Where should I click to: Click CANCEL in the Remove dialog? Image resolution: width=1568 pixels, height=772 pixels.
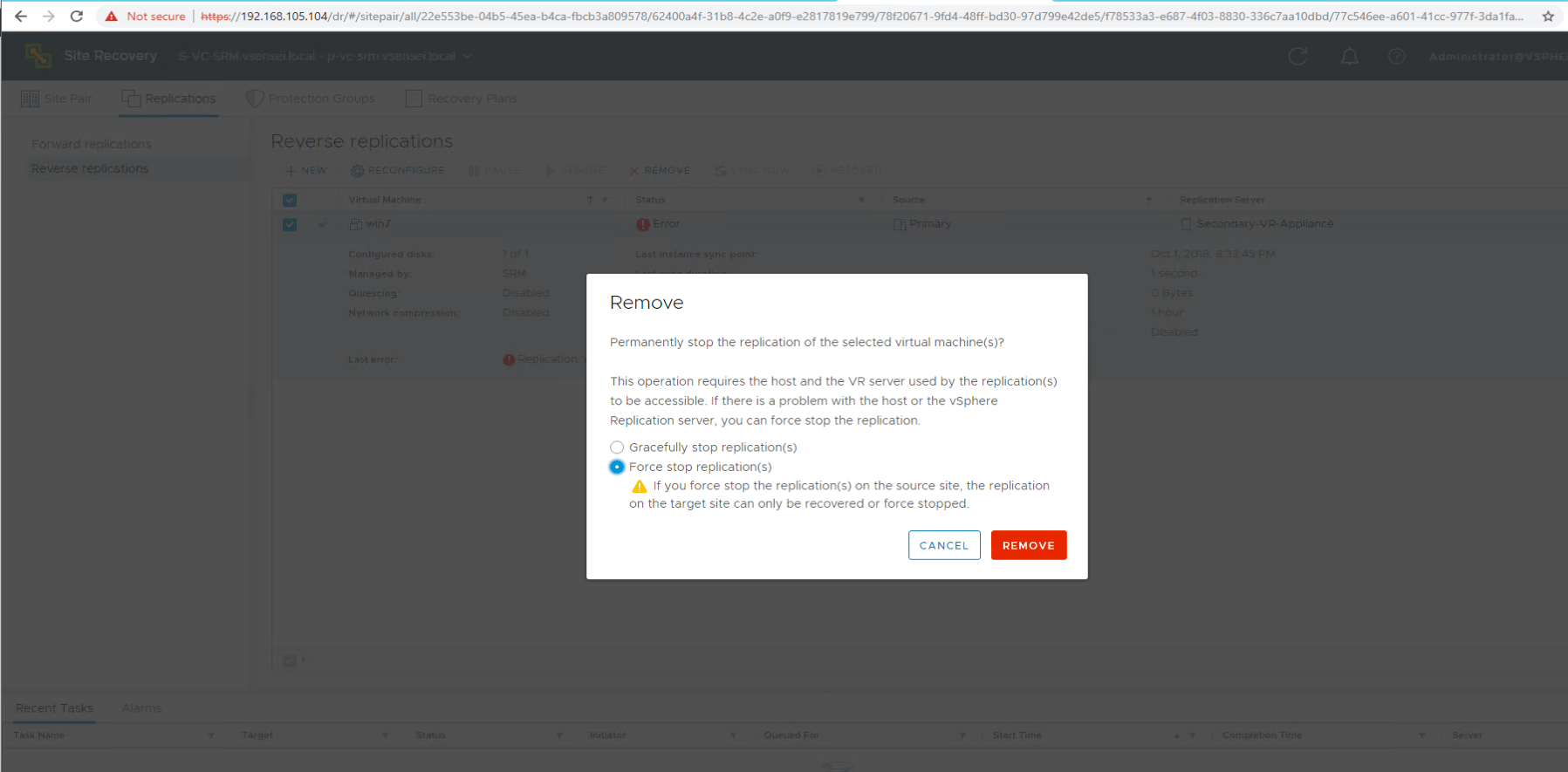point(943,545)
